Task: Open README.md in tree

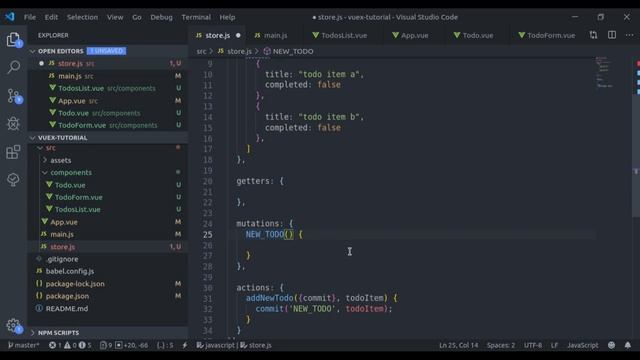Action: click(x=108, y=308)
